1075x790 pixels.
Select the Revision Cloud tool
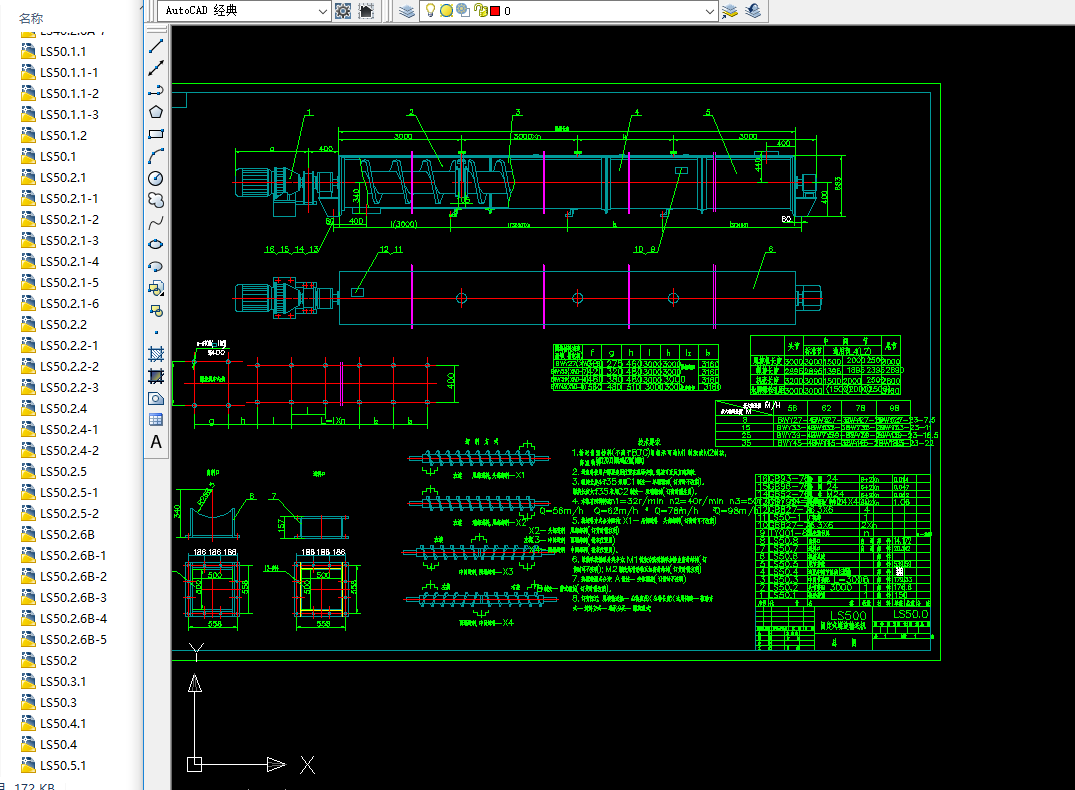[x=156, y=200]
